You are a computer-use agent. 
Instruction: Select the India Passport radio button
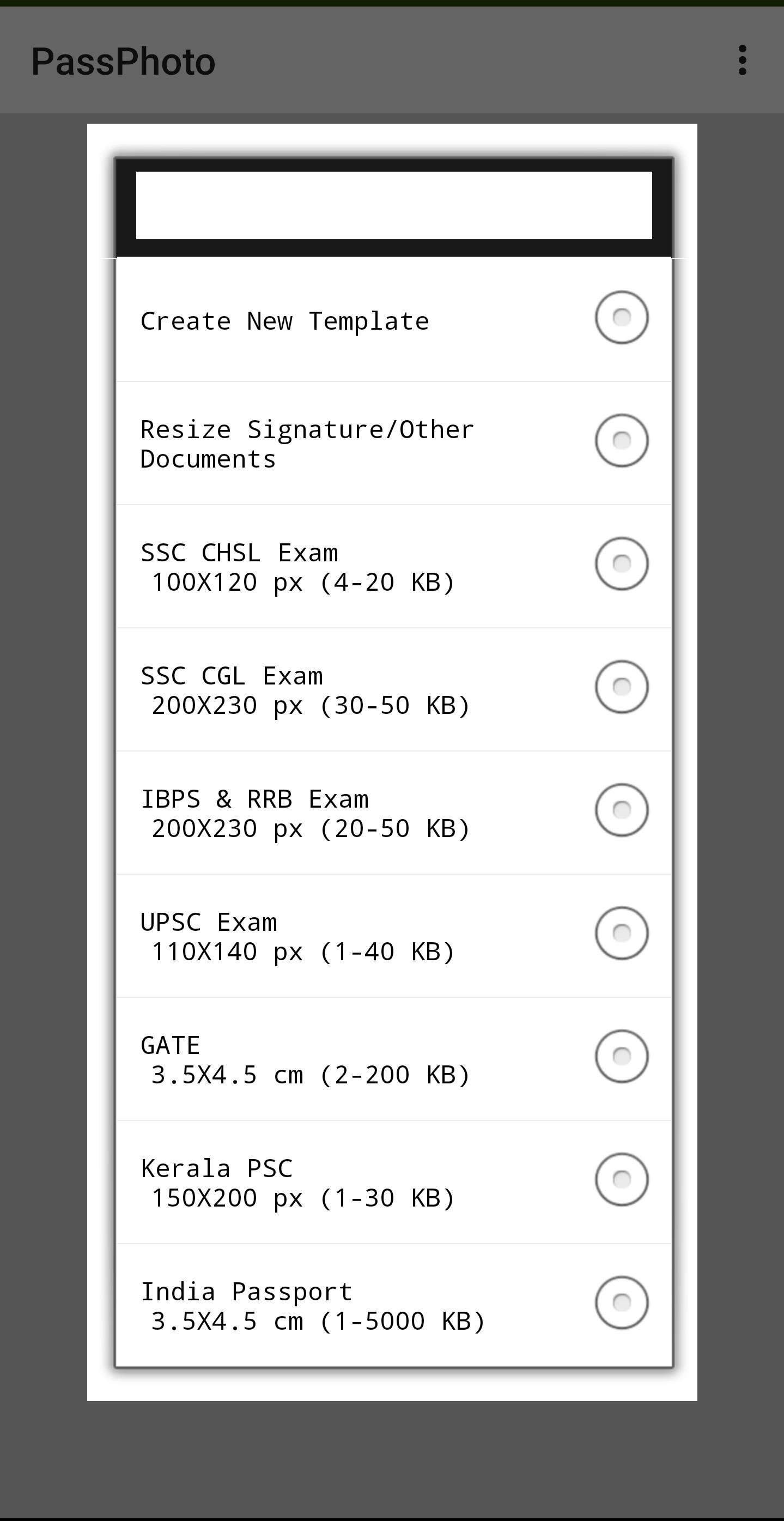tap(621, 1302)
